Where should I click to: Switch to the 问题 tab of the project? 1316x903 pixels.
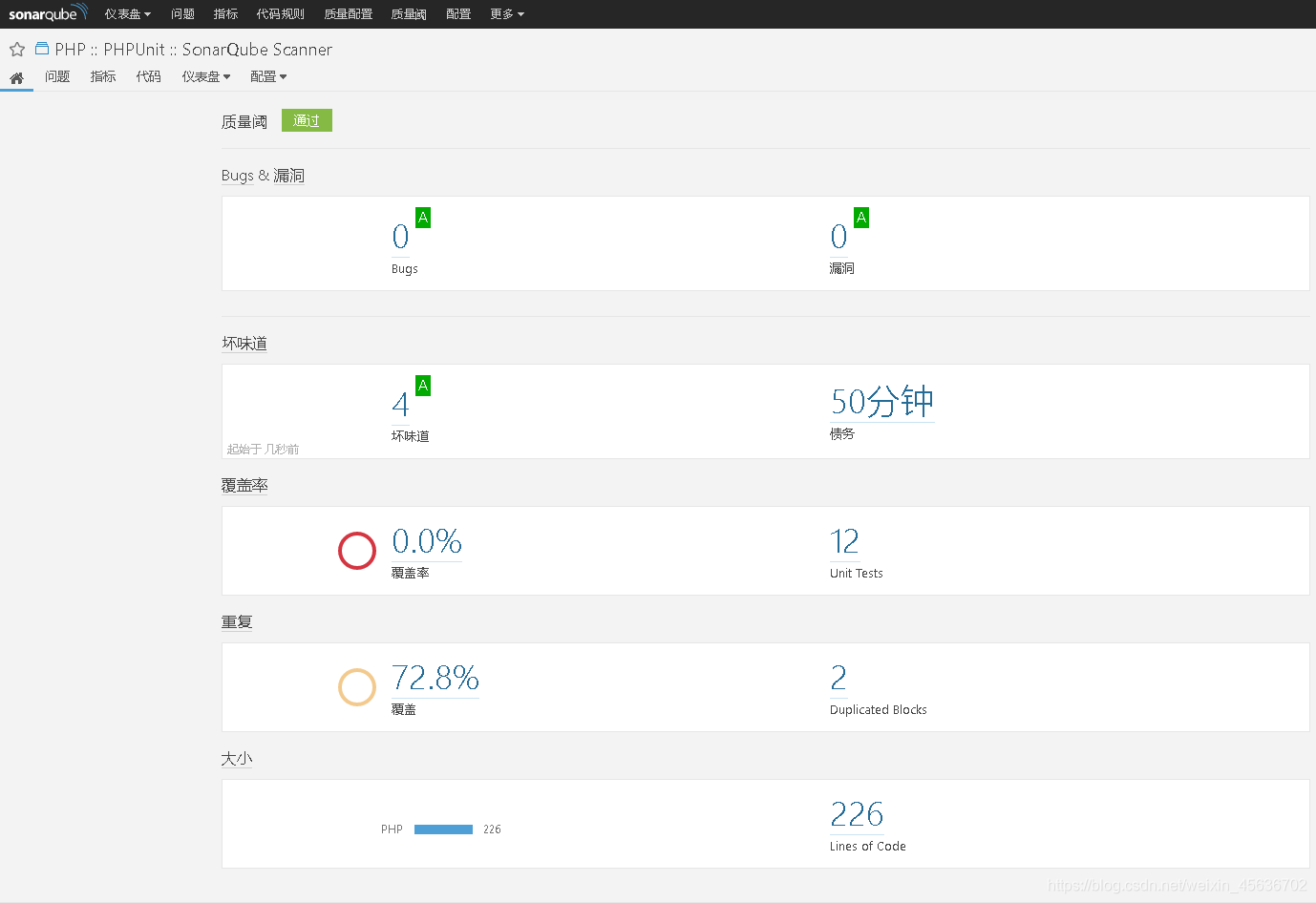coord(57,76)
